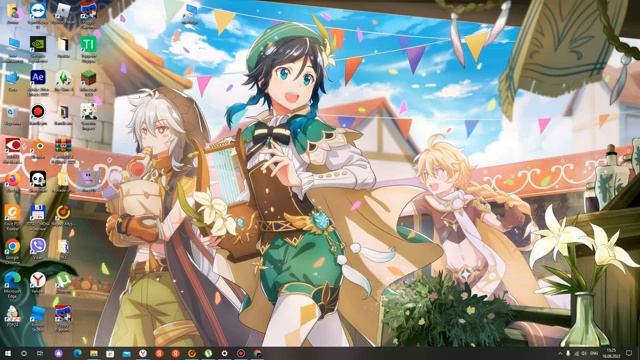Open ABBYY red eye icon shortcut
This screenshot has width=640, height=360.
pos(13,145)
